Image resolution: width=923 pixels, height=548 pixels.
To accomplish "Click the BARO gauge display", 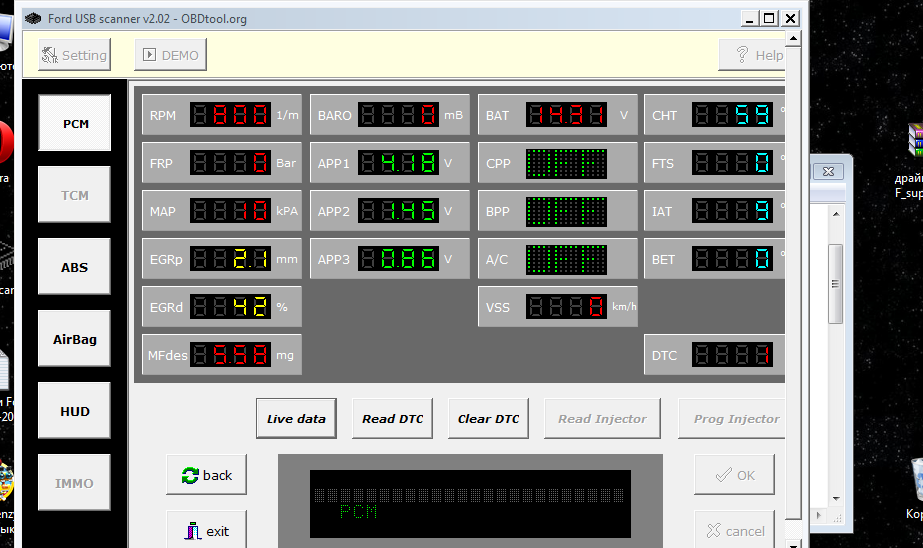I will pos(399,115).
